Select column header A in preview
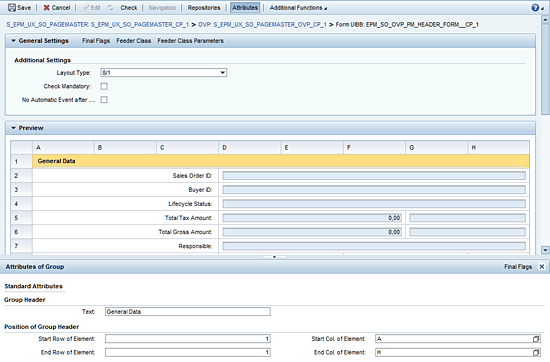Viewport: 550px width, 362px height. coord(63,148)
